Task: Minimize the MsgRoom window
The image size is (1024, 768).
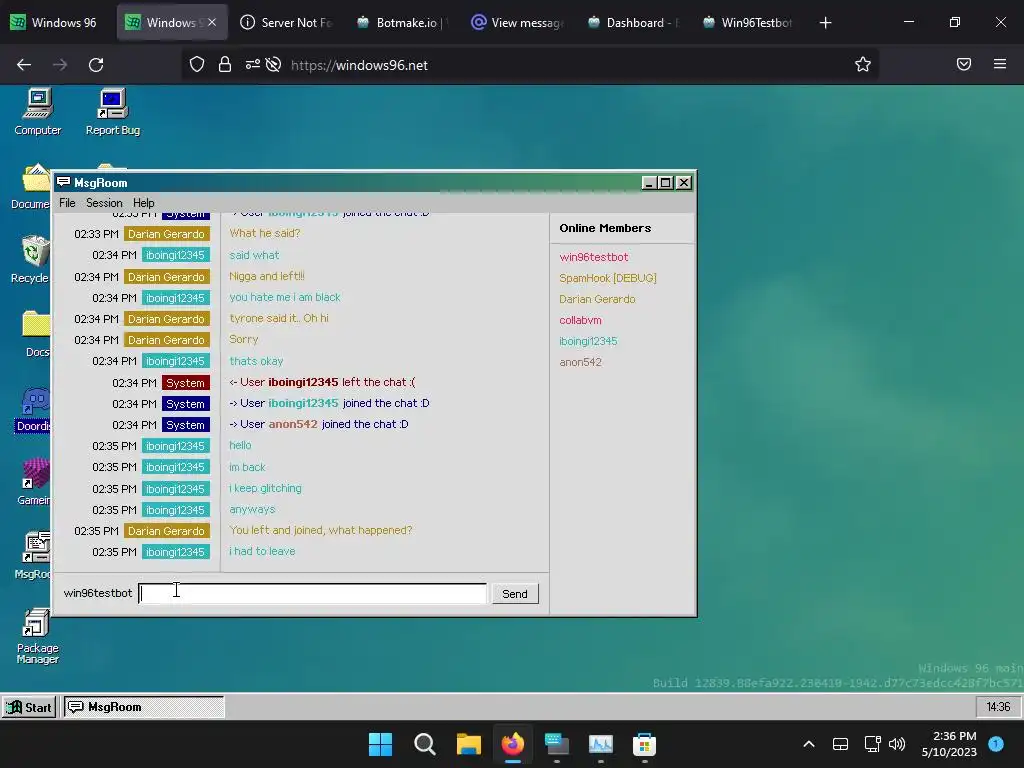Action: (648, 183)
